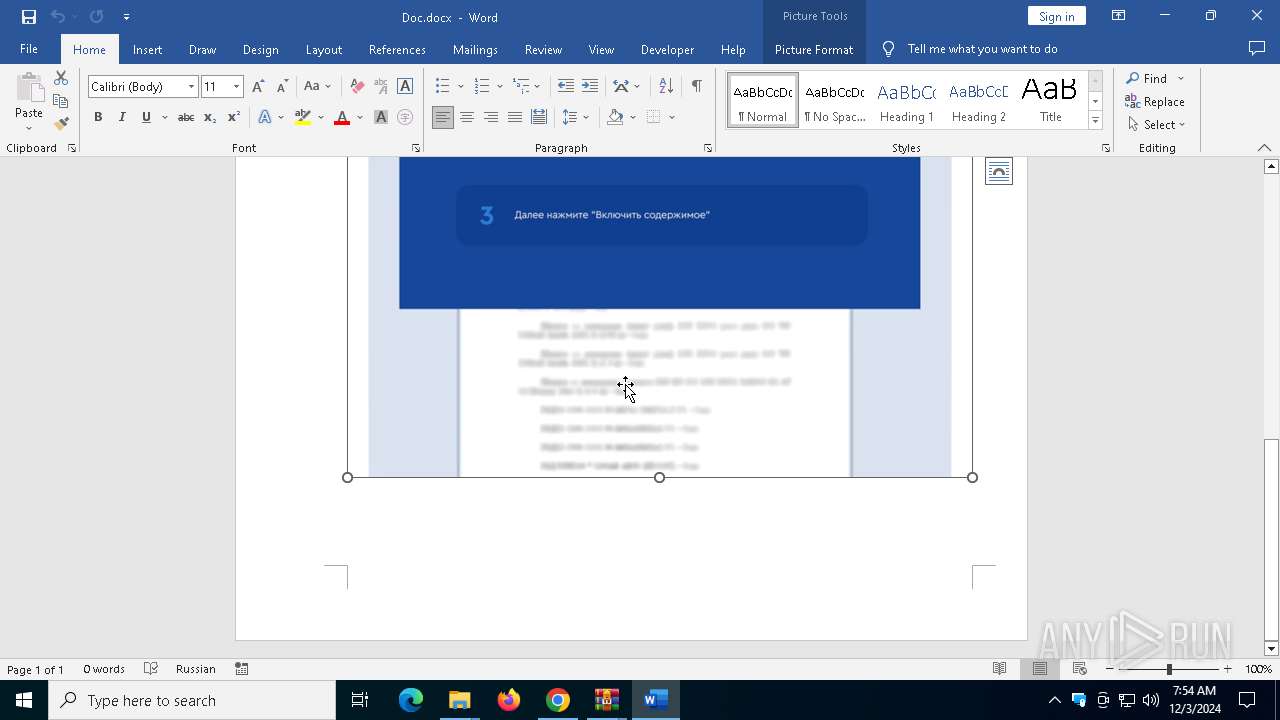1280x720 pixels.
Task: Apply superscript formatting
Action: pyautogui.click(x=234, y=117)
